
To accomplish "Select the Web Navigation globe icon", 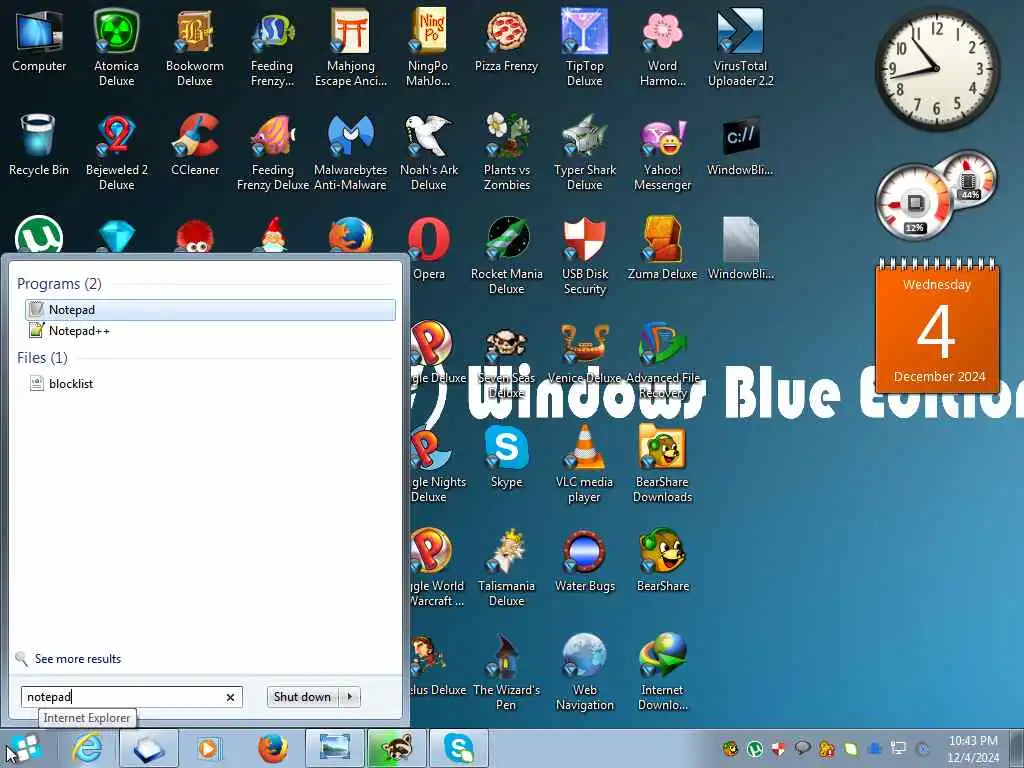I will pos(584,671).
